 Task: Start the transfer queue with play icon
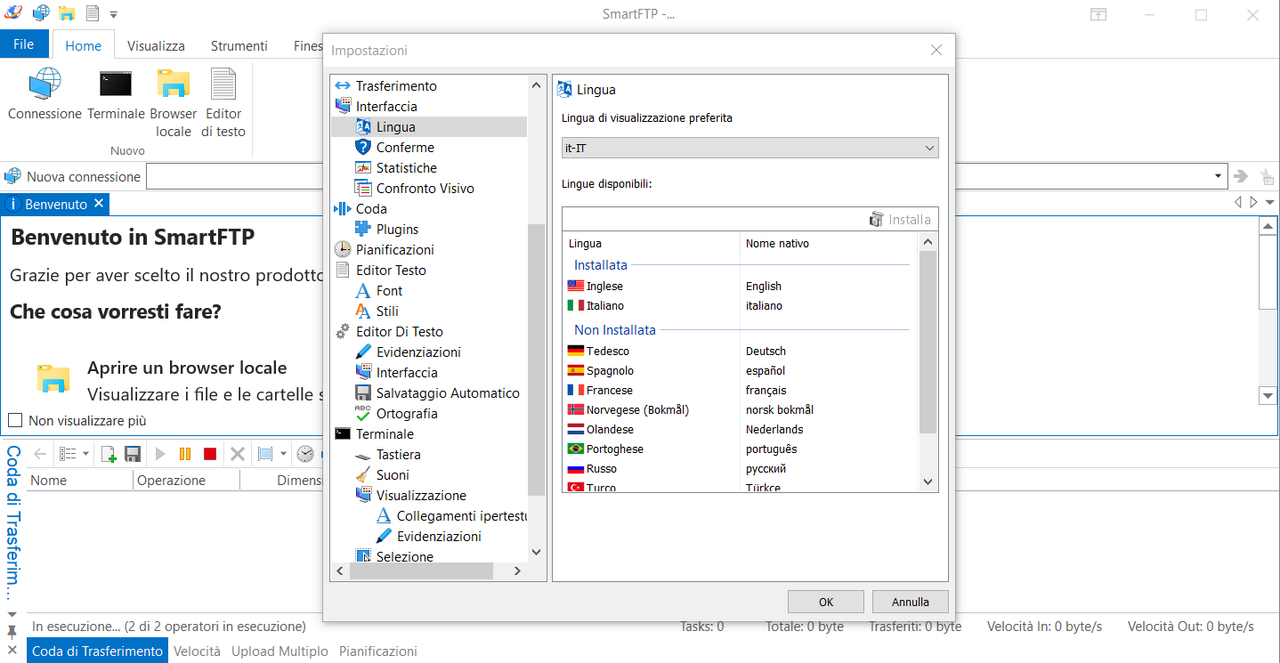coord(160,454)
